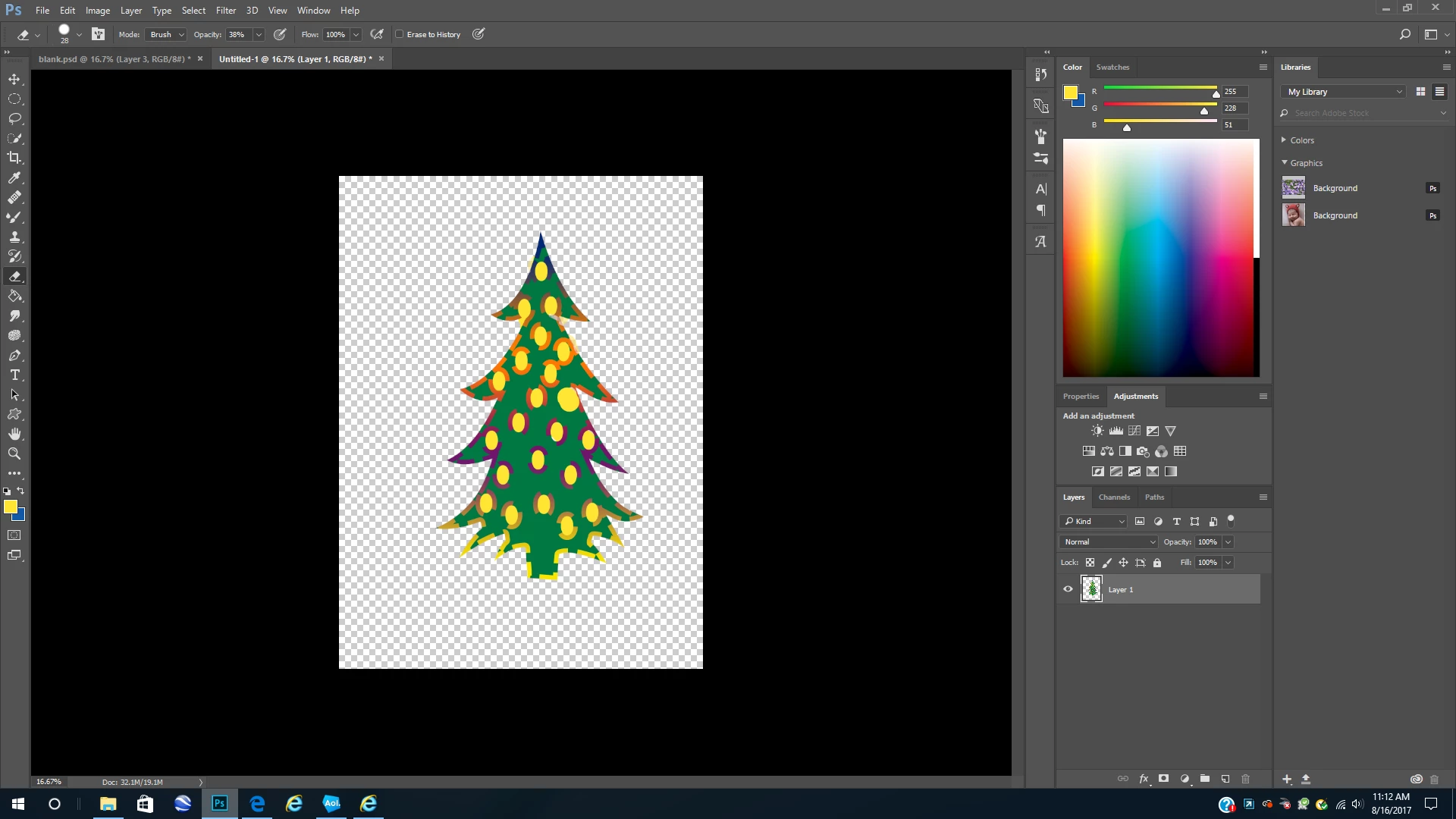Select the Eyedropper tool
This screenshot has width=1456, height=819.
(x=14, y=177)
